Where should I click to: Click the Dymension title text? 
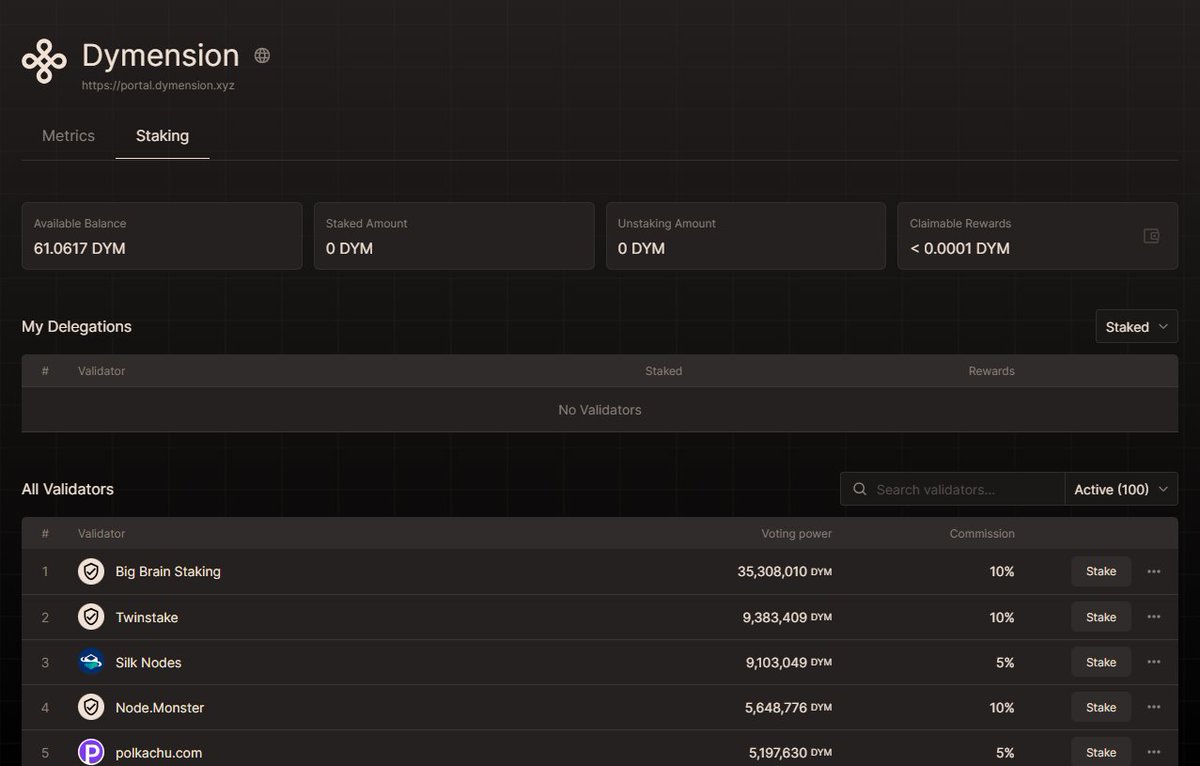[x=161, y=55]
